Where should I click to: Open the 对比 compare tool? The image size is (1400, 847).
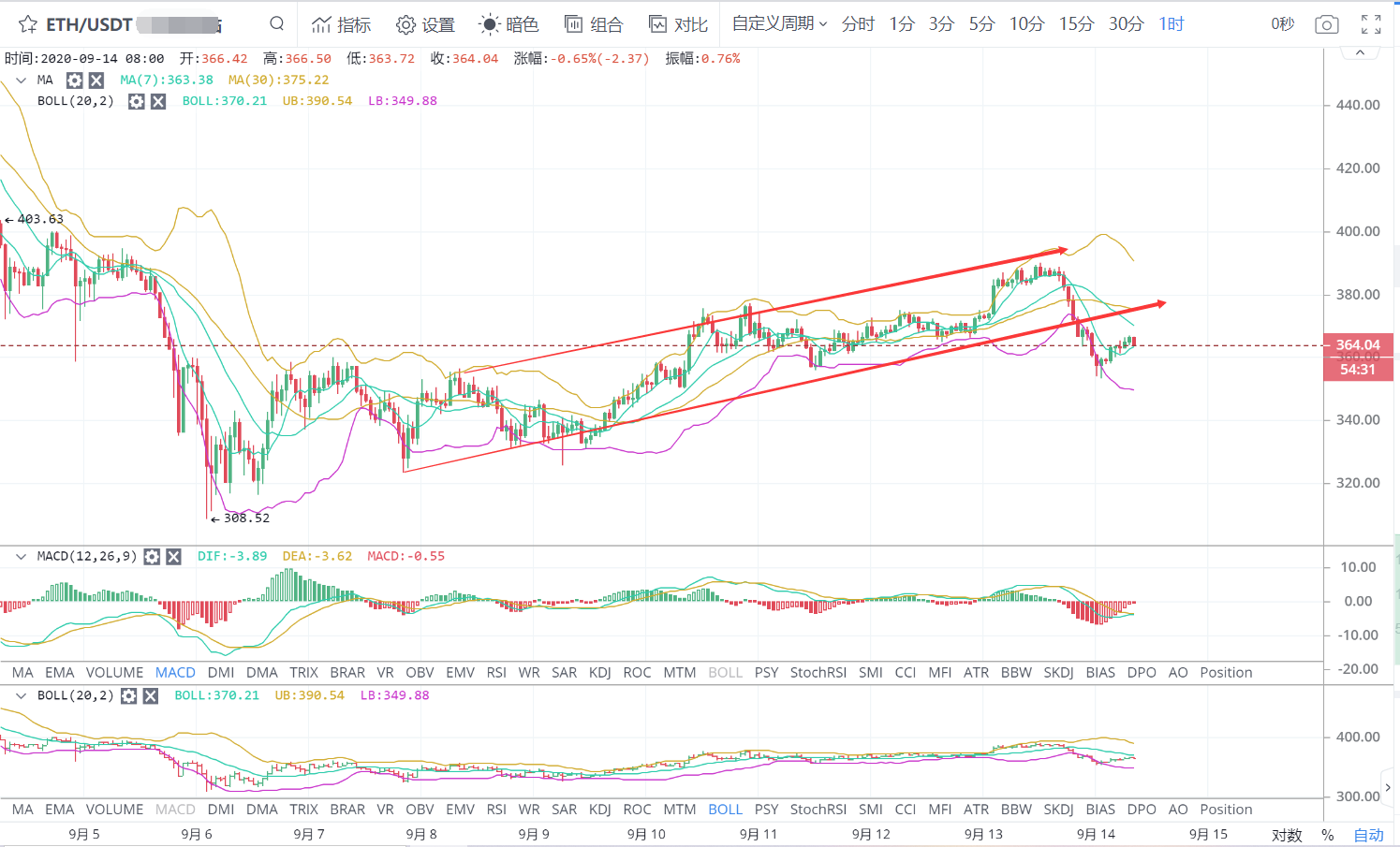678,24
